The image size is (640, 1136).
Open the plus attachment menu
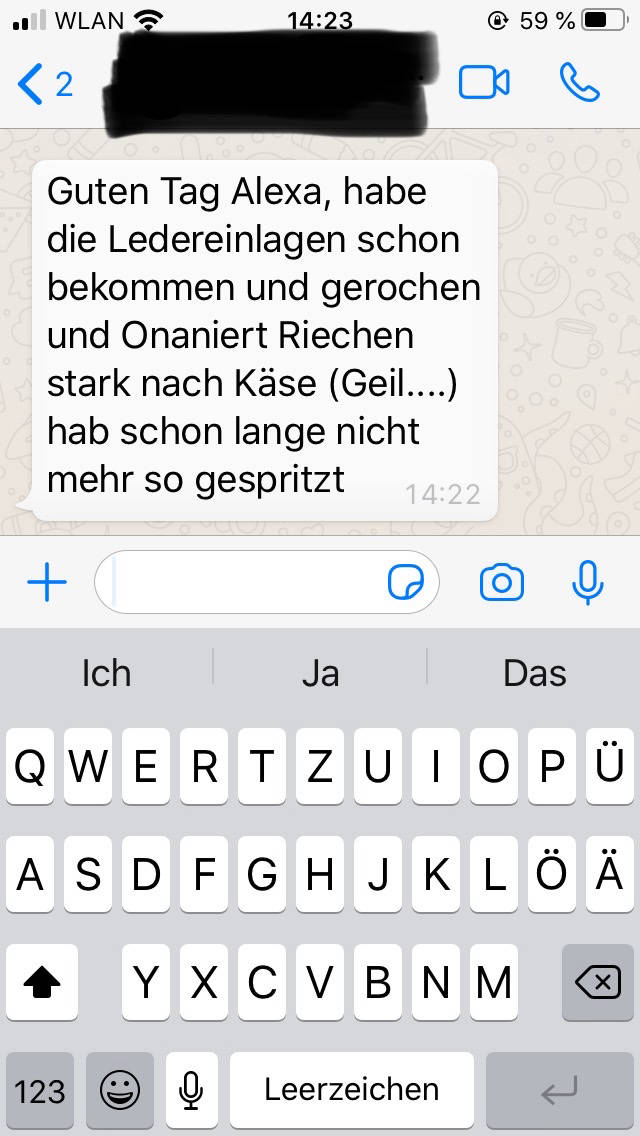pyautogui.click(x=47, y=582)
